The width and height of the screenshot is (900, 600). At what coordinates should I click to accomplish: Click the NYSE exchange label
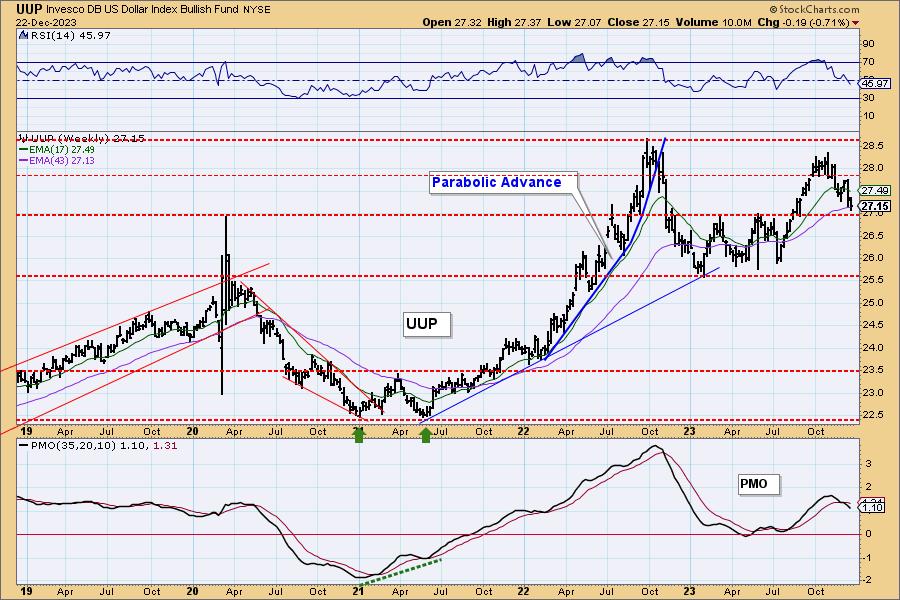click(257, 10)
